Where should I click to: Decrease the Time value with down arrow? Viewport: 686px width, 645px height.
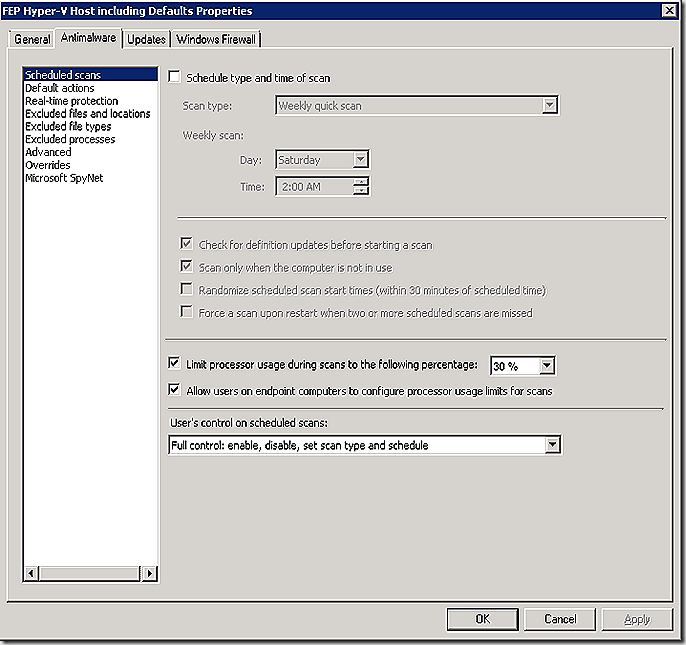point(360,190)
